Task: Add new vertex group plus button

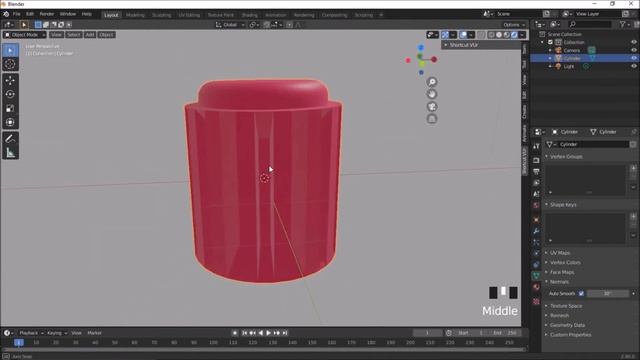Action: coord(633,168)
